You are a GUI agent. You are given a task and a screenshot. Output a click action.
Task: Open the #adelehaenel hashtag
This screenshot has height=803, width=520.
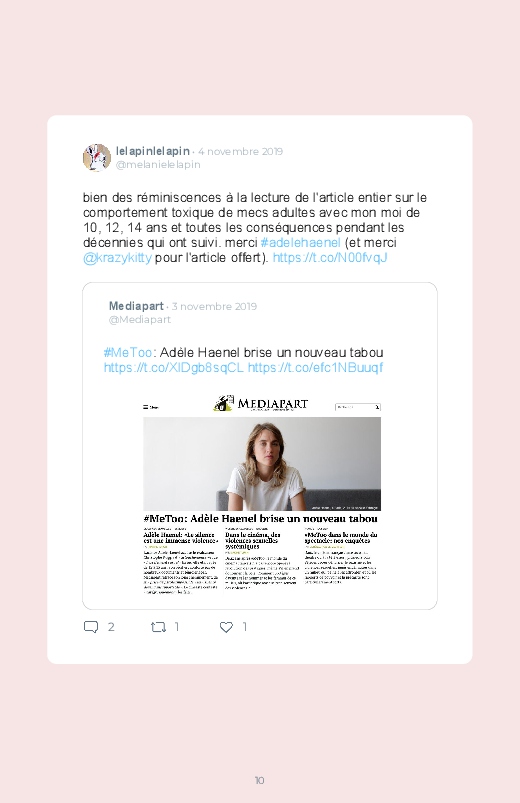tap(300, 242)
